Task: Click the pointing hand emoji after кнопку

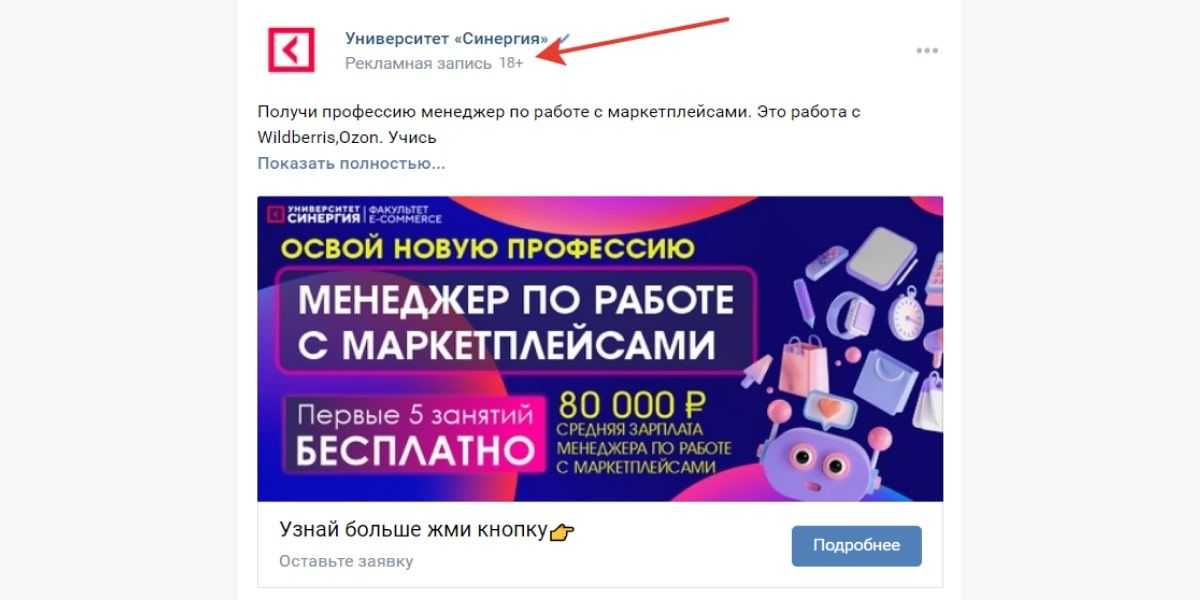Action: [x=563, y=532]
